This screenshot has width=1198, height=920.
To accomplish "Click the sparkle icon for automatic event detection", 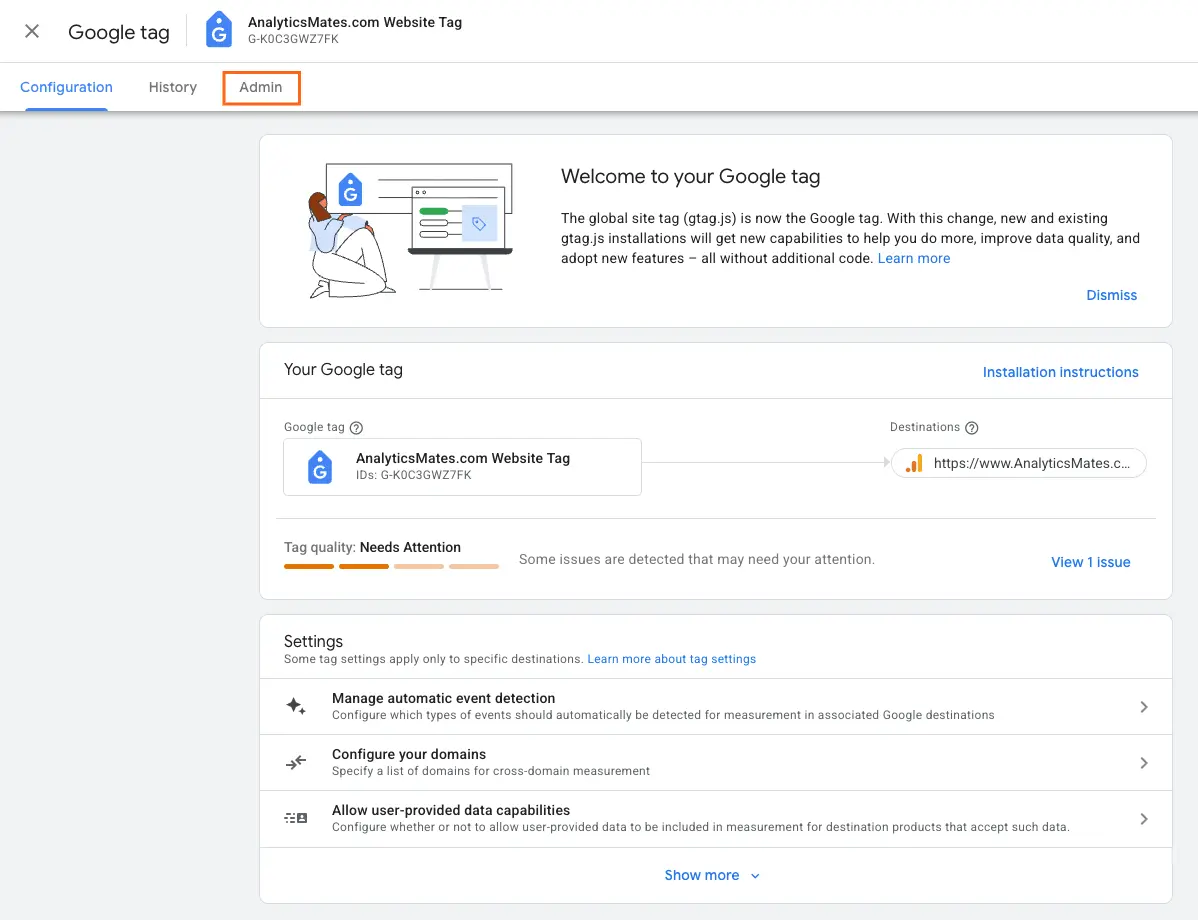I will pos(296,706).
